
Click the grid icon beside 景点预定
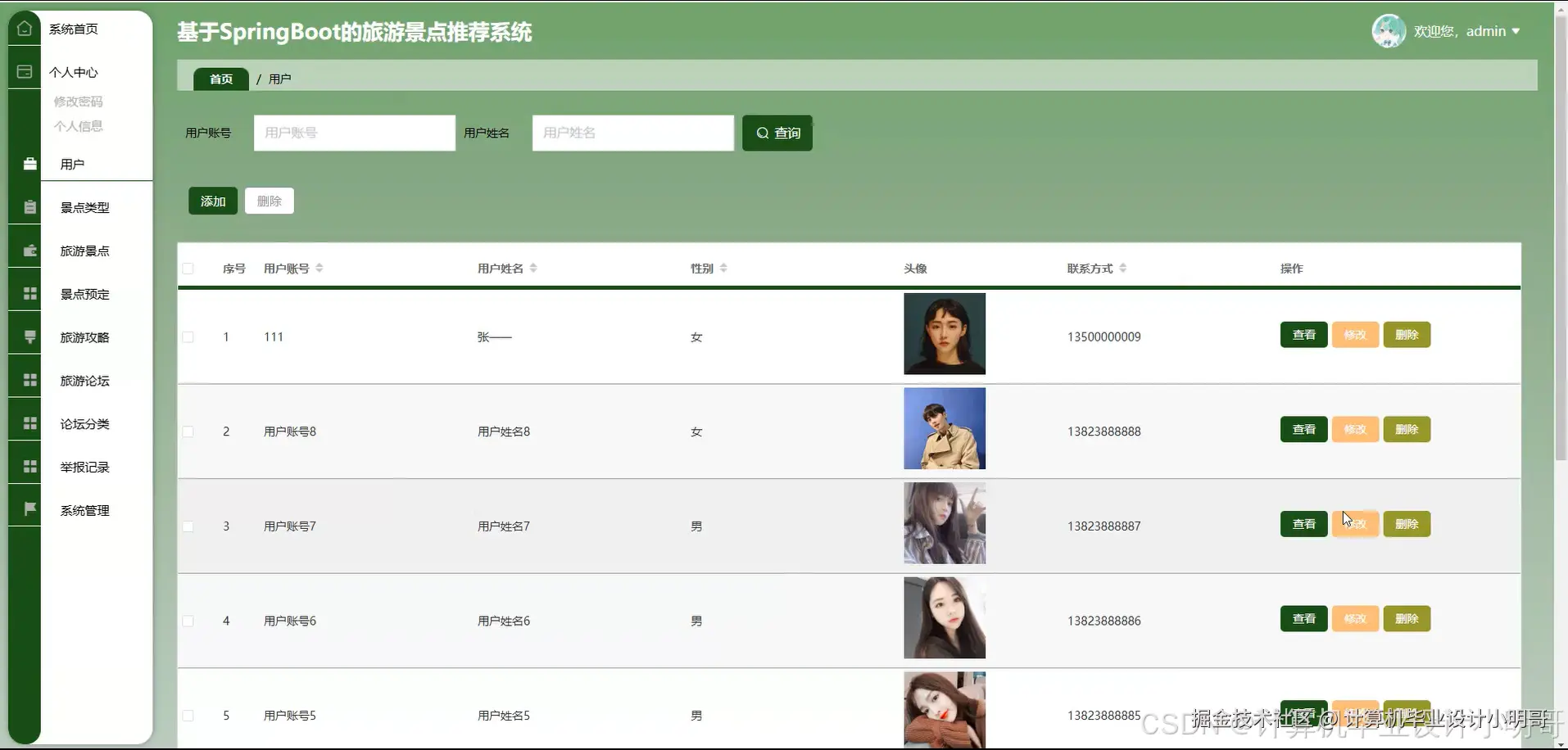point(29,293)
